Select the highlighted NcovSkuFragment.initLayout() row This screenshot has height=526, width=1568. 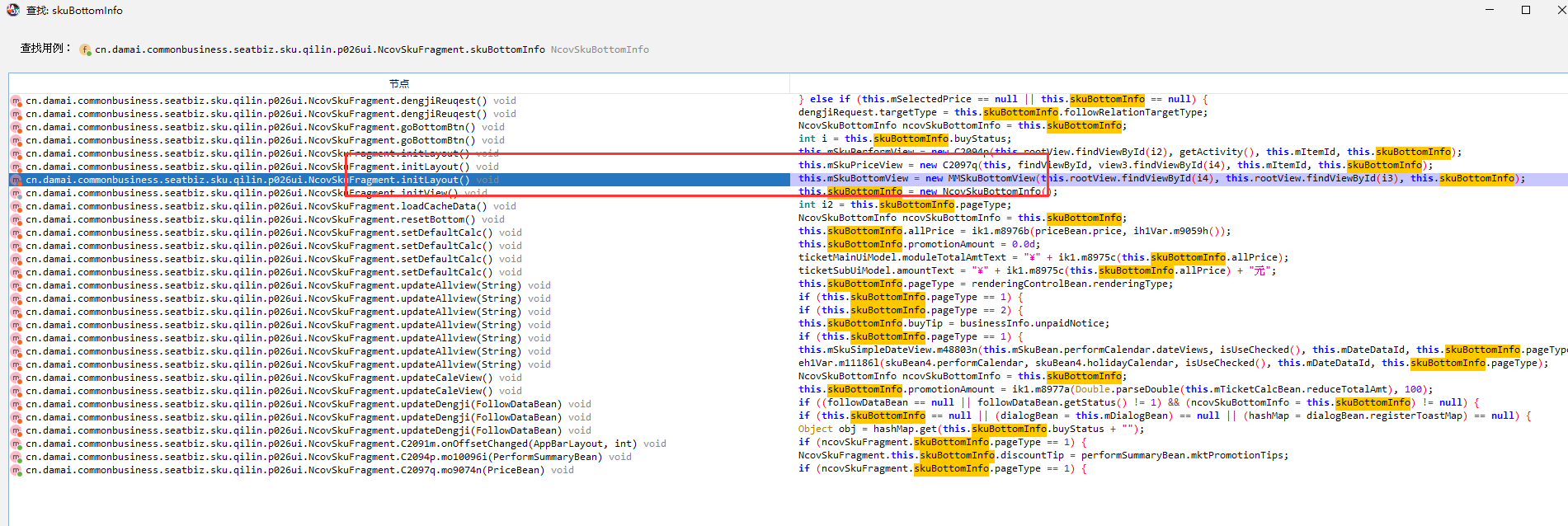[399, 180]
